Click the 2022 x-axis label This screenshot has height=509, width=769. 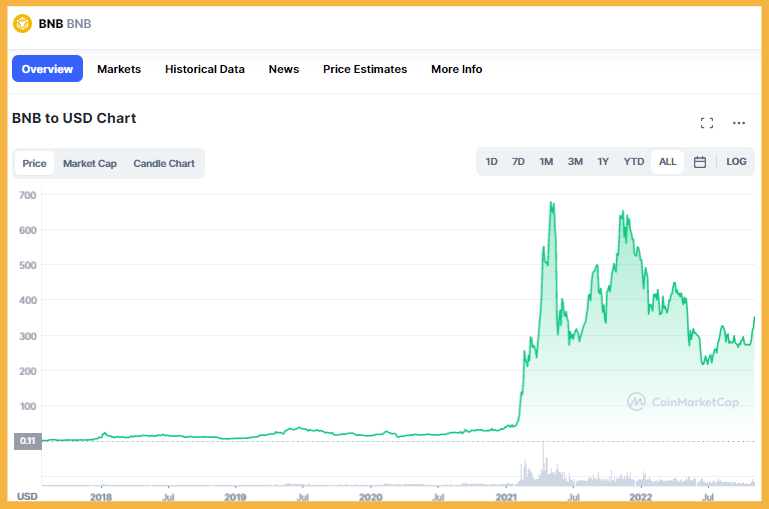coord(641,497)
